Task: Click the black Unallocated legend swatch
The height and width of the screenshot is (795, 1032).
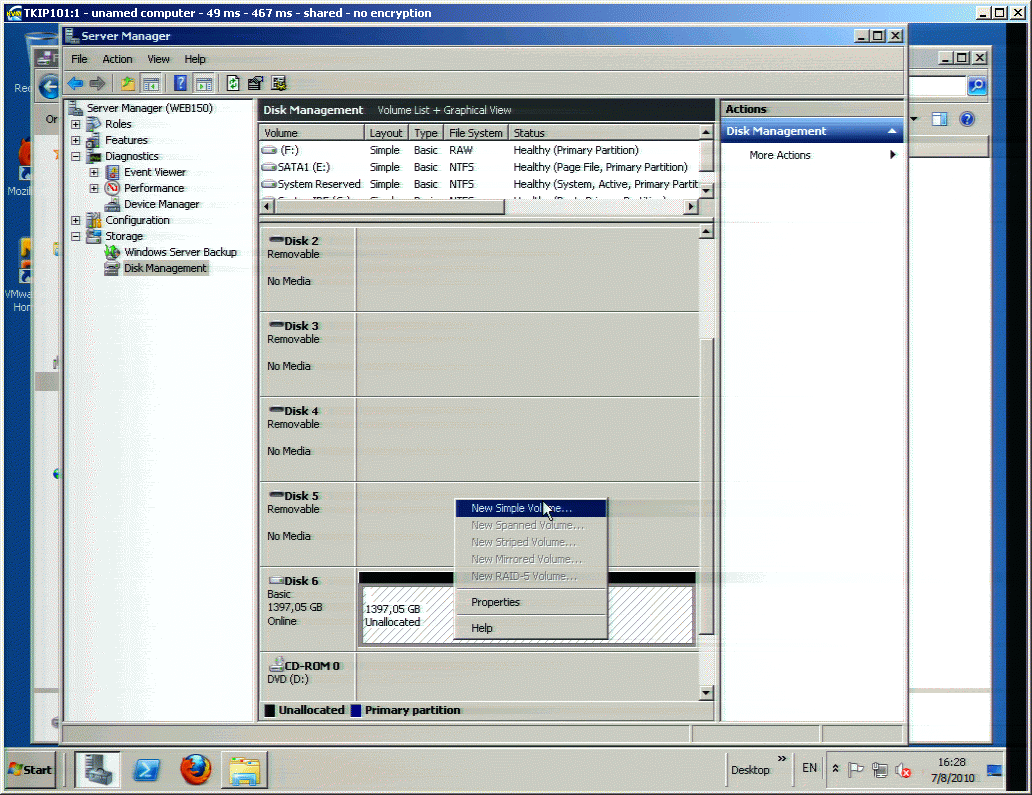Action: click(x=269, y=710)
